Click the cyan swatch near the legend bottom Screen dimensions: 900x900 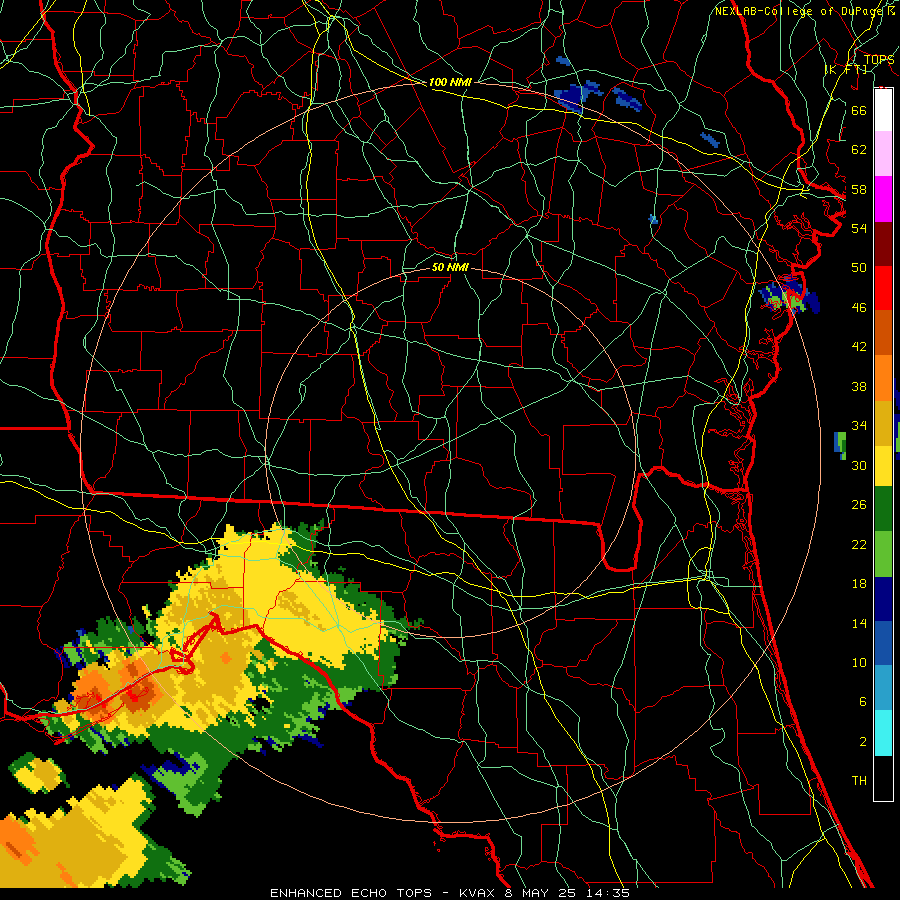(x=883, y=733)
